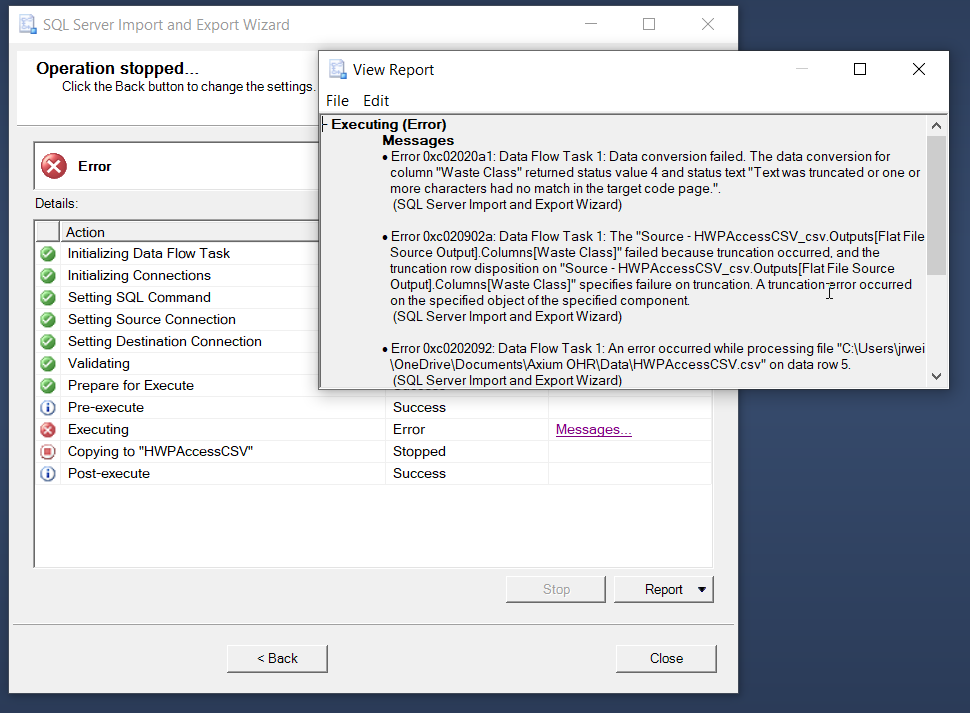The image size is (970, 713).
Task: Maximize the SQL Server Import and Export Wizard
Action: point(649,24)
